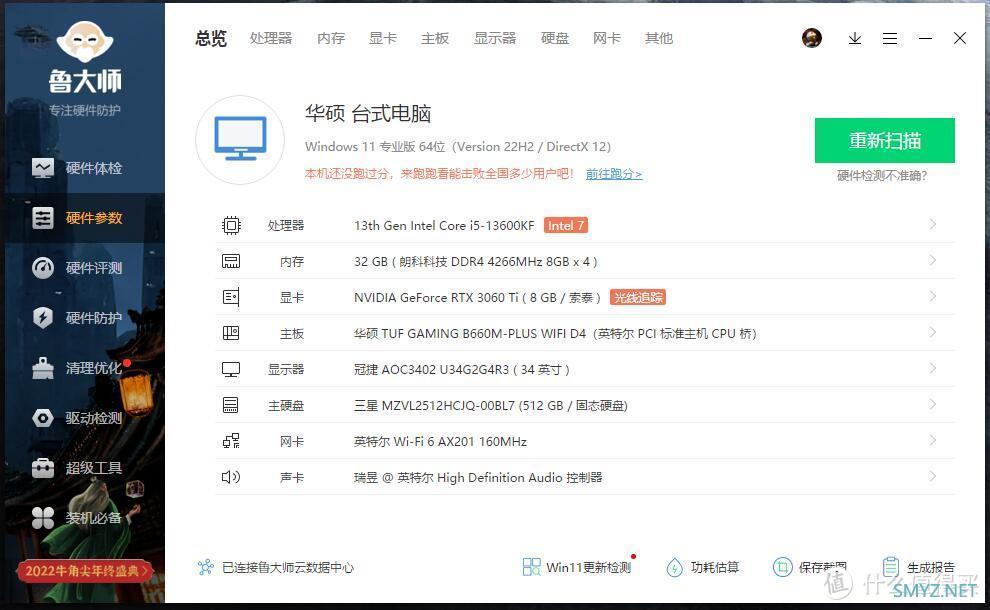
Task: Switch to the 显示器 tab
Action: (495, 39)
